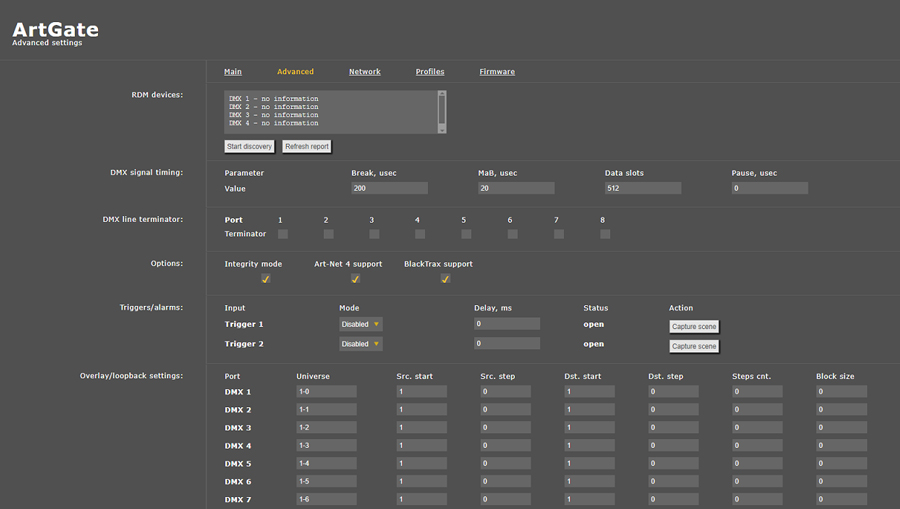Viewport: 900px width, 509px height.
Task: Click the MaB usec value field
Action: (516, 188)
